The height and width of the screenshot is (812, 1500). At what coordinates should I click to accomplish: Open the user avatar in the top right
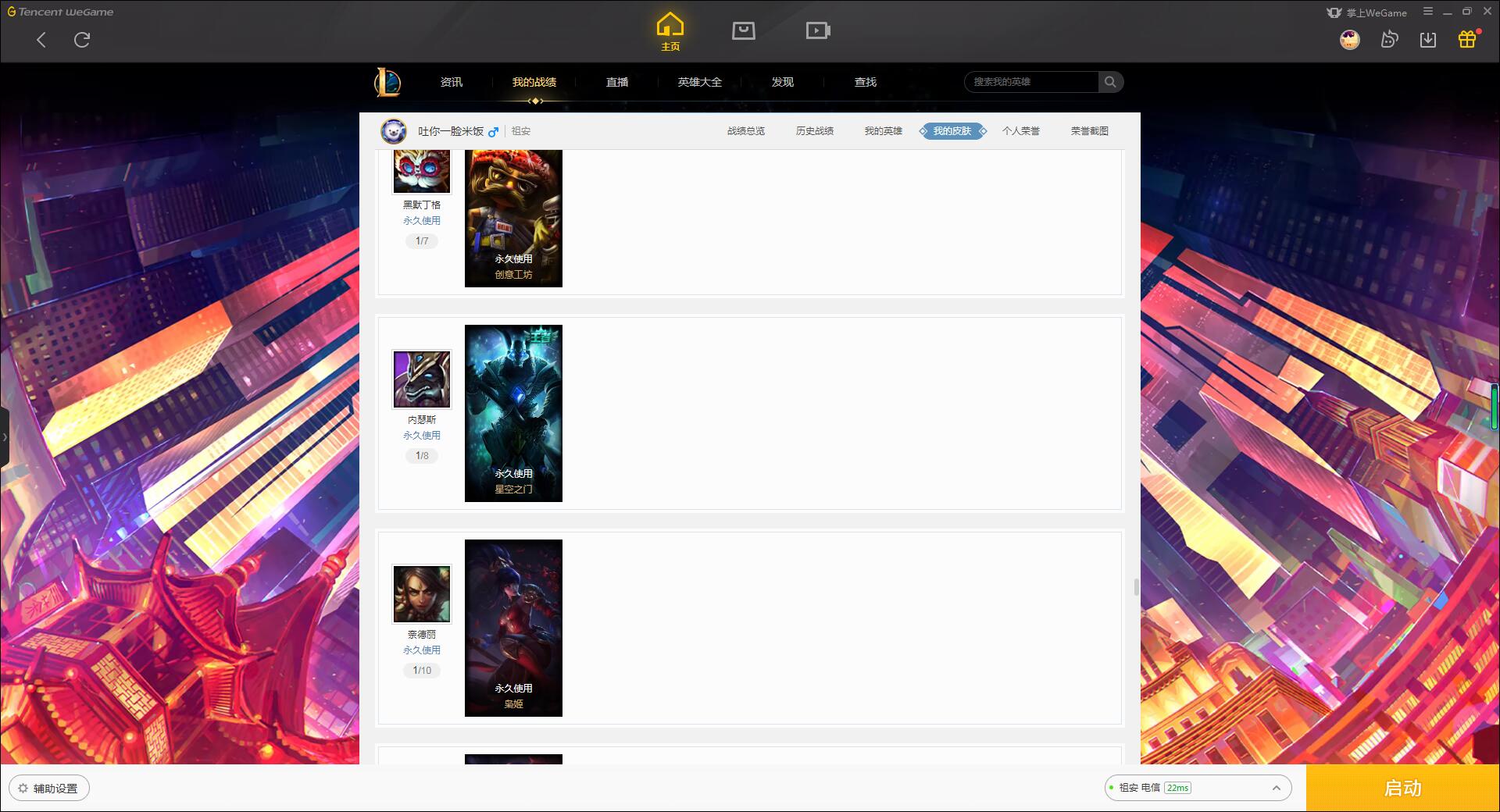pyautogui.click(x=1349, y=39)
